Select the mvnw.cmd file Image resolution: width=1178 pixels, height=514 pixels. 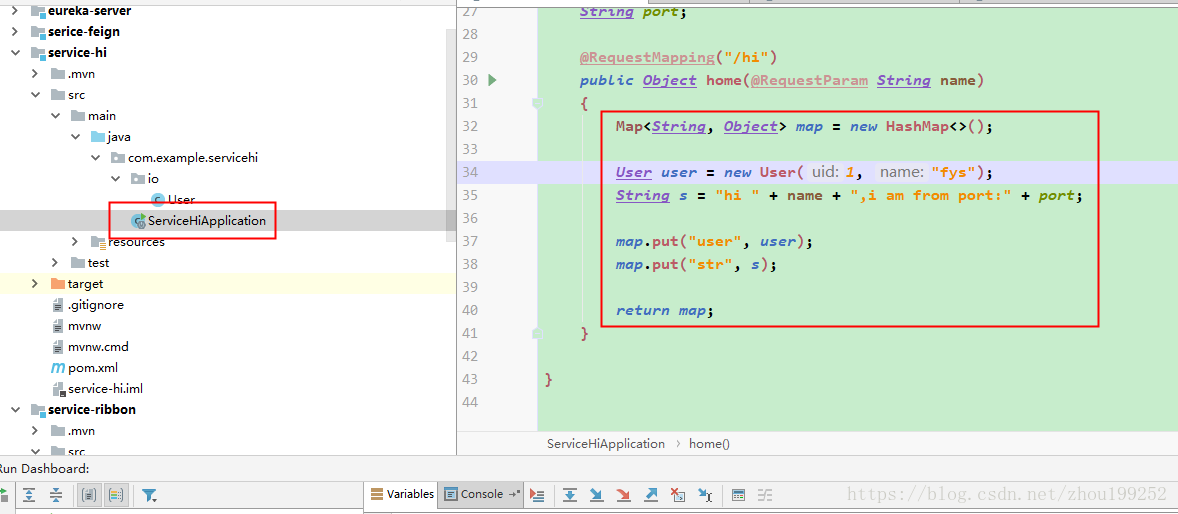[98, 347]
